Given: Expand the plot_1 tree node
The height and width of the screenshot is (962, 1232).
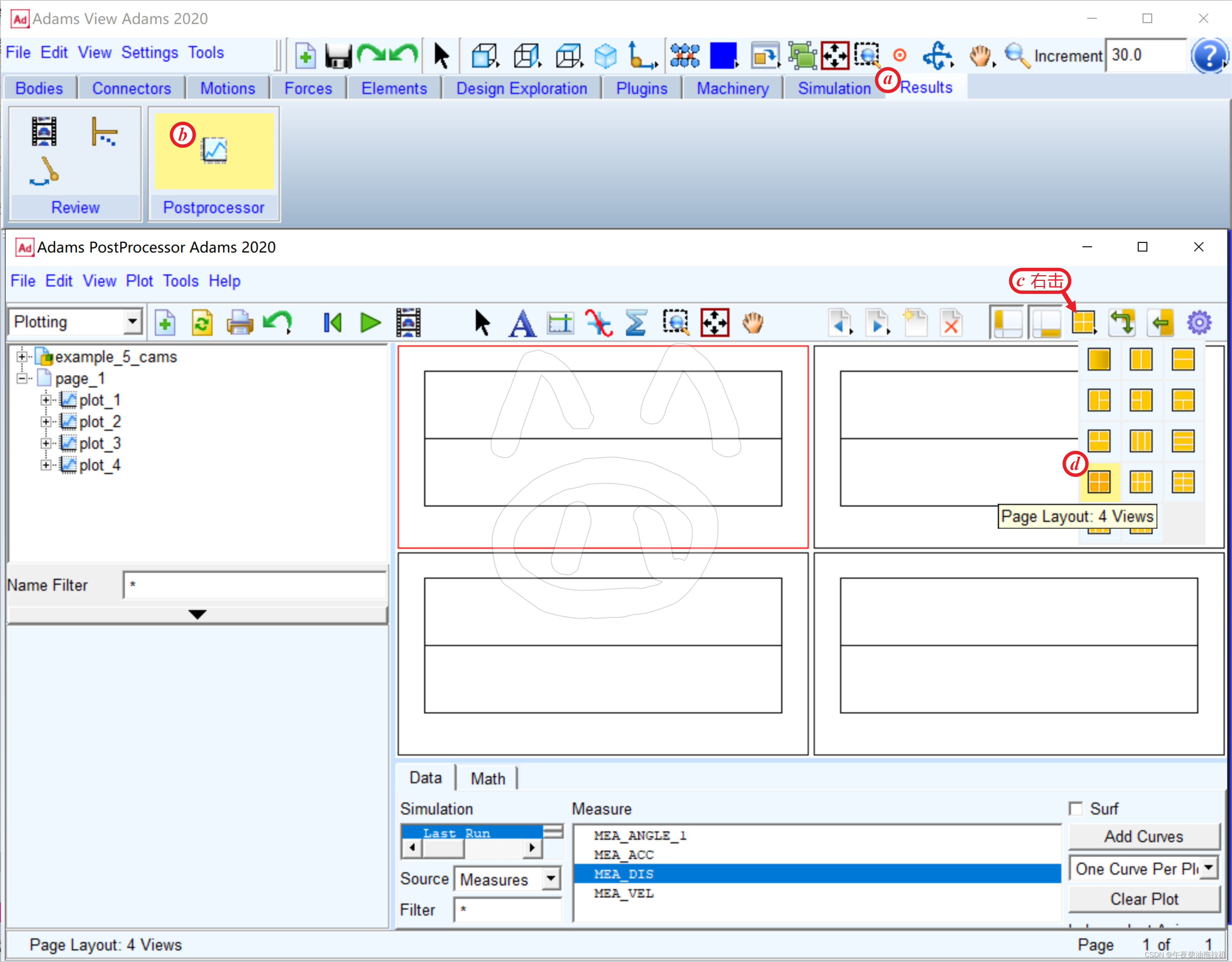Looking at the screenshot, I should point(46,400).
